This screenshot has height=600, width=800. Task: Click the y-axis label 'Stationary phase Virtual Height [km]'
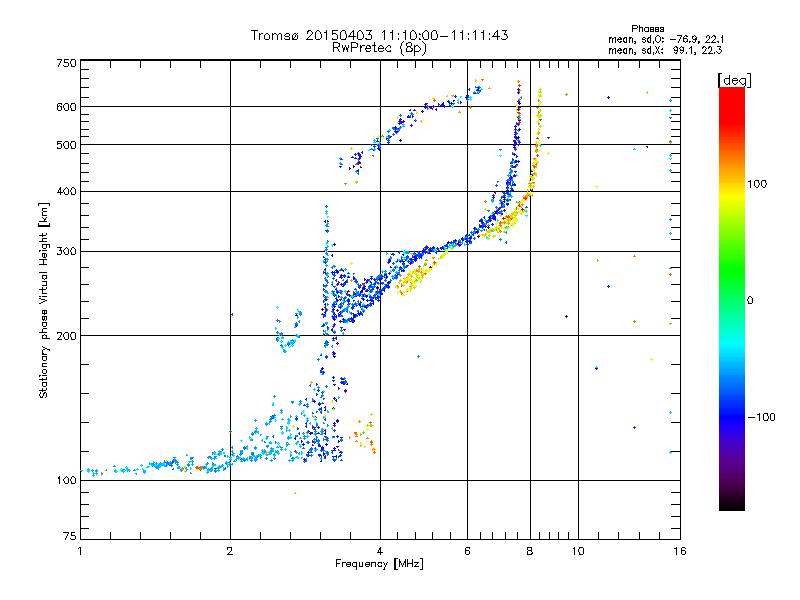pos(43,301)
